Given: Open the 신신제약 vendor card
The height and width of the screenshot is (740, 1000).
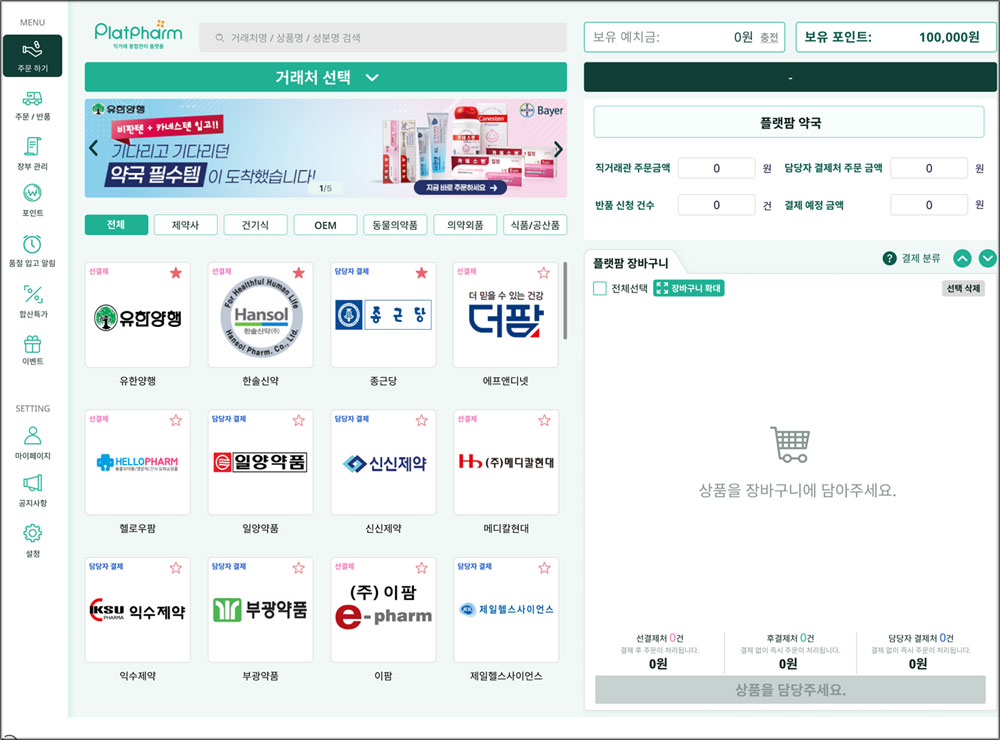Looking at the screenshot, I should tap(383, 462).
